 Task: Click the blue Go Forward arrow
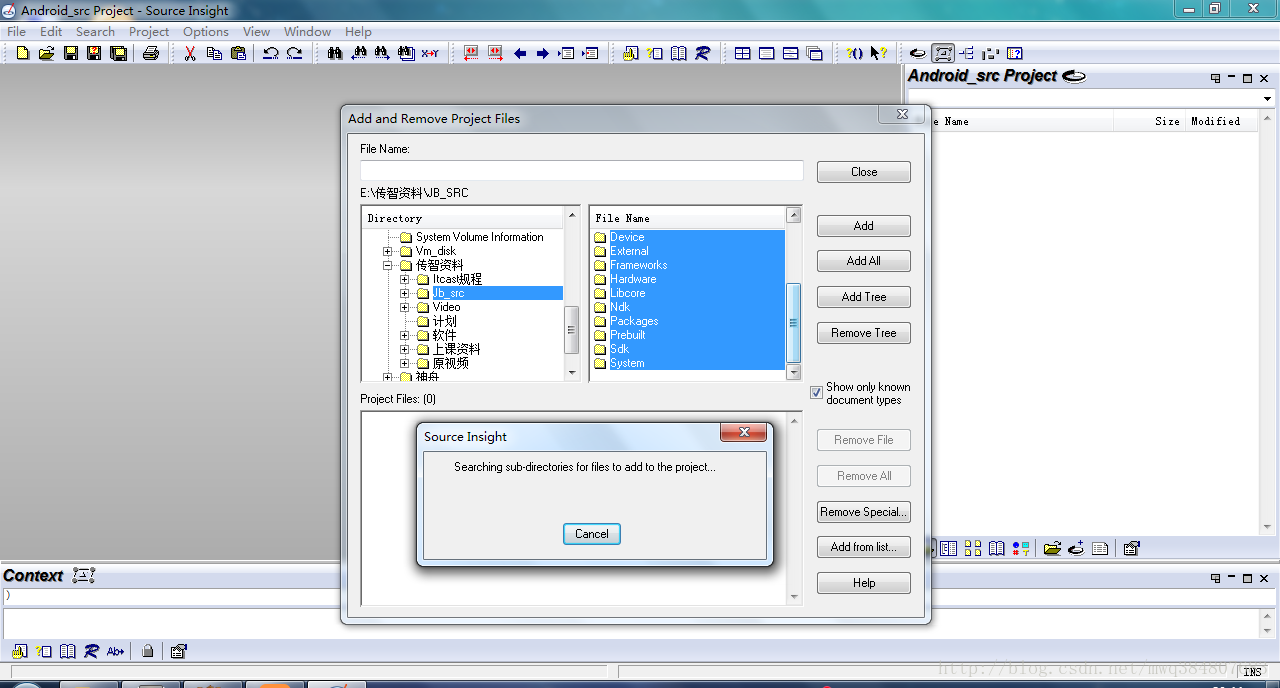point(543,53)
